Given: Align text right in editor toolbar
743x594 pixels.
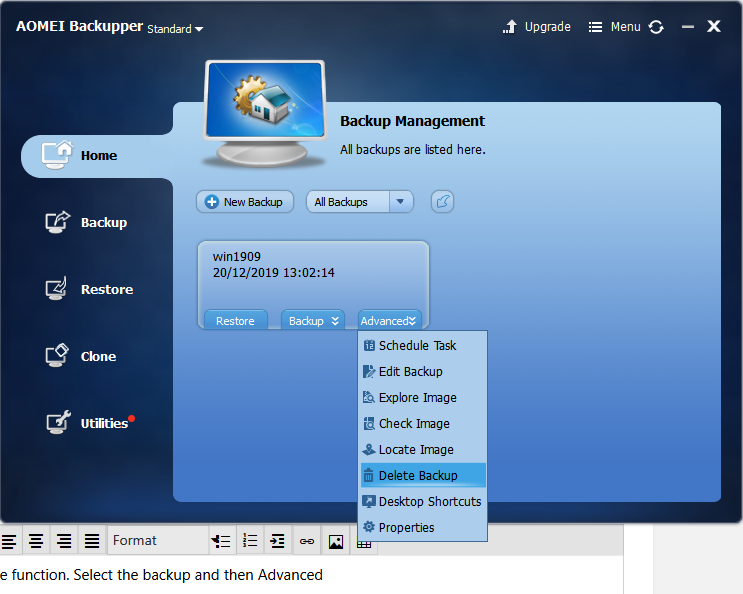Looking at the screenshot, I should click(x=64, y=540).
